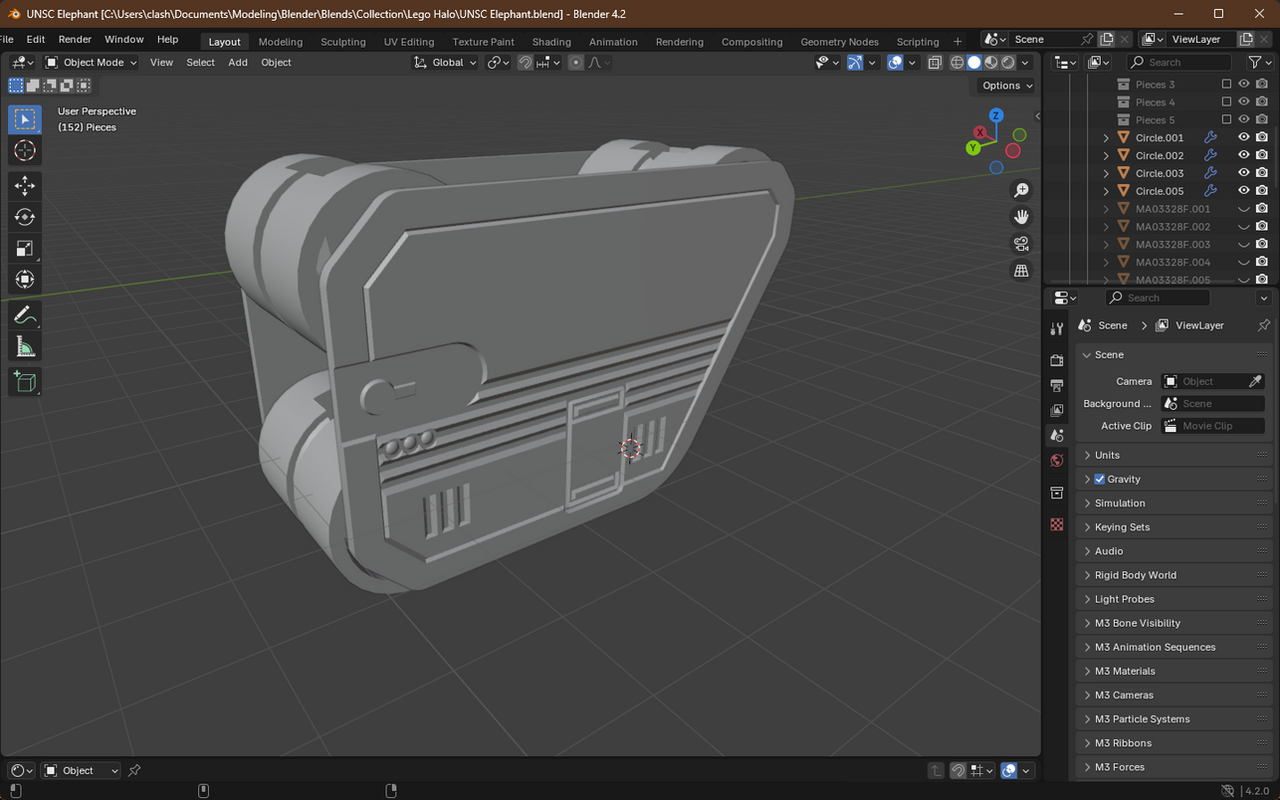Click the outliner search field
The image size is (1280, 800).
click(x=1179, y=62)
